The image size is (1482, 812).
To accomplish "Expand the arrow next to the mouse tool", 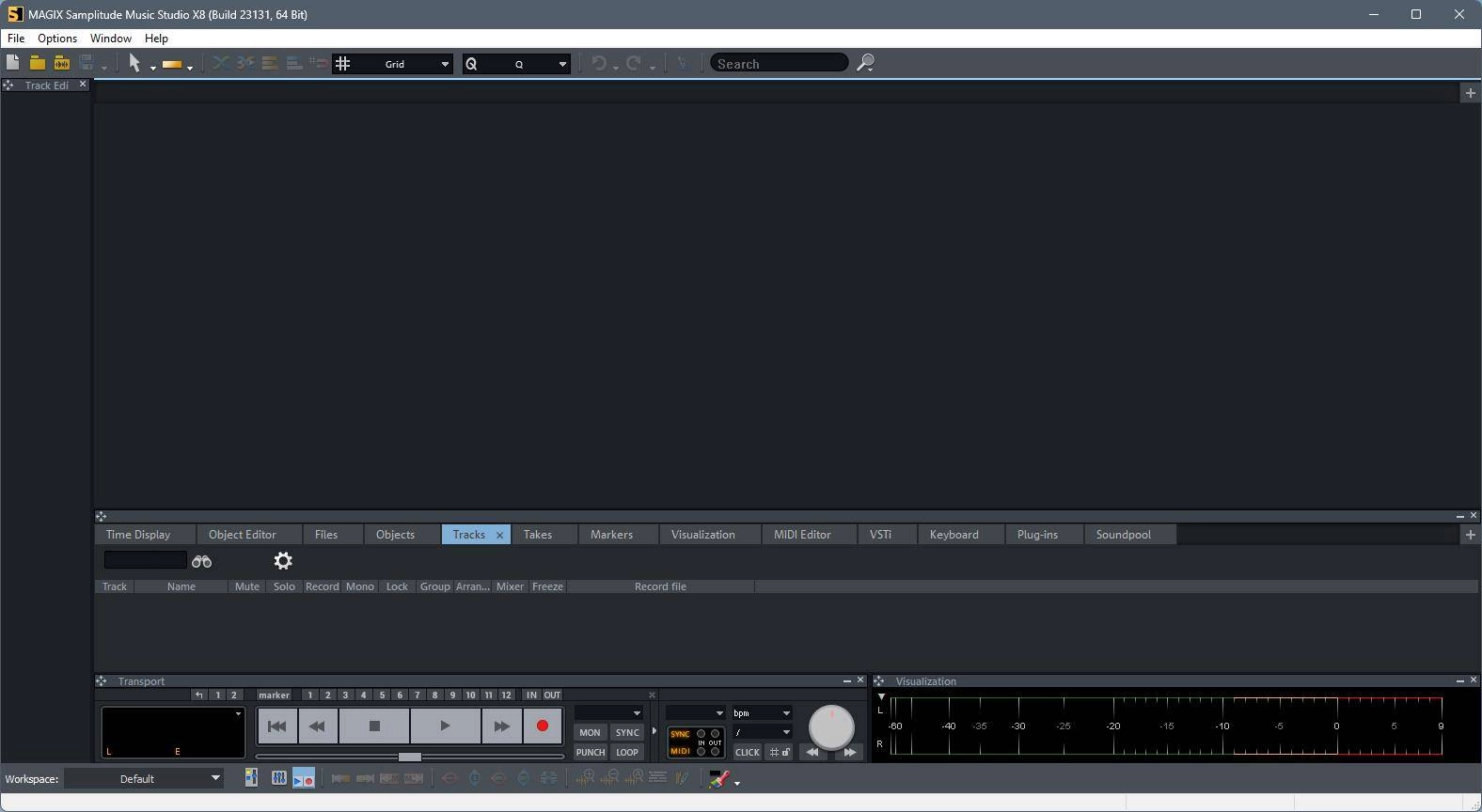I will (x=152, y=68).
